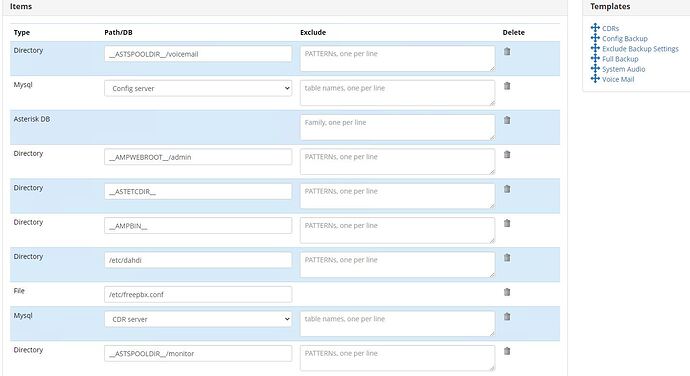Click the File type label
Viewport: 690px width, 376px height.
tap(19, 291)
